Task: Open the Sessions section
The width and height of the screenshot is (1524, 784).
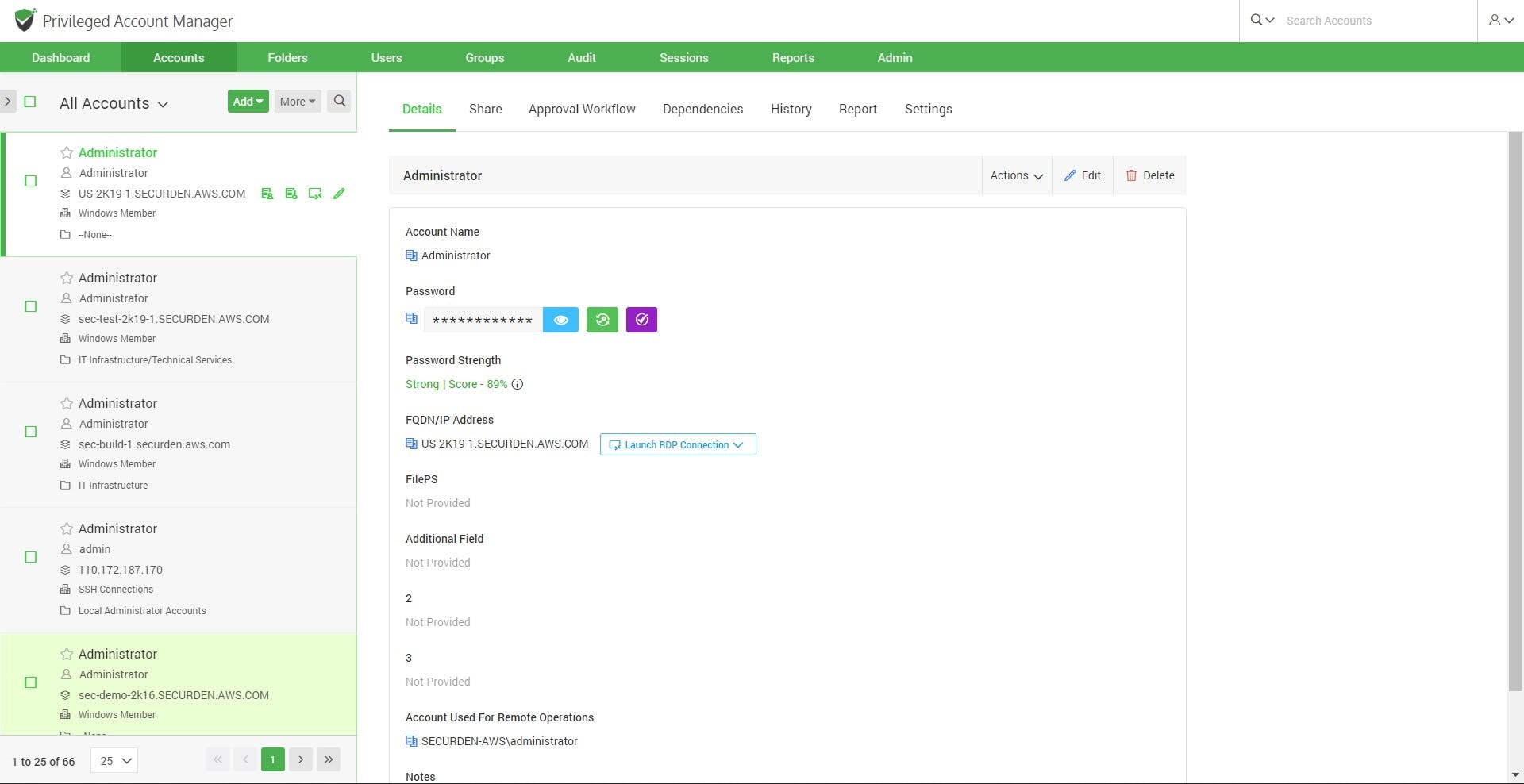Action: pos(684,57)
